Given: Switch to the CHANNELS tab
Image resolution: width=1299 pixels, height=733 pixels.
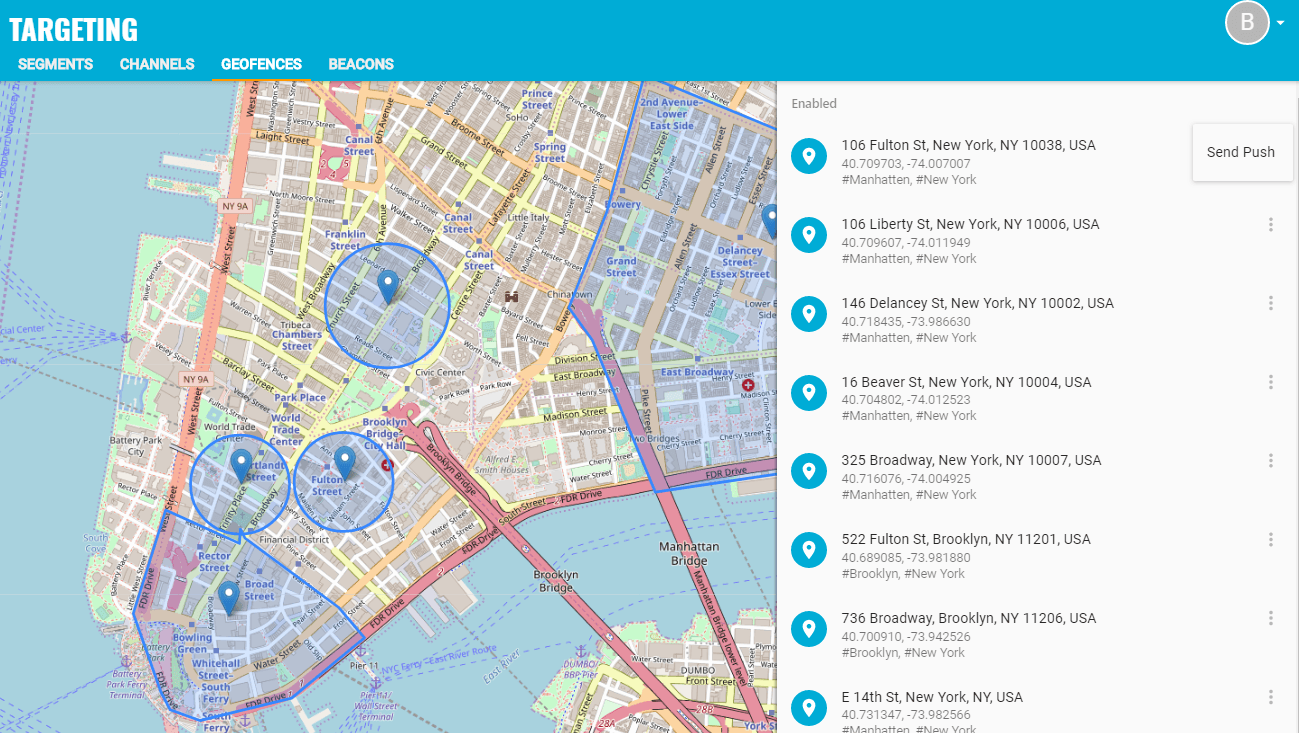Looking at the screenshot, I should [157, 64].
